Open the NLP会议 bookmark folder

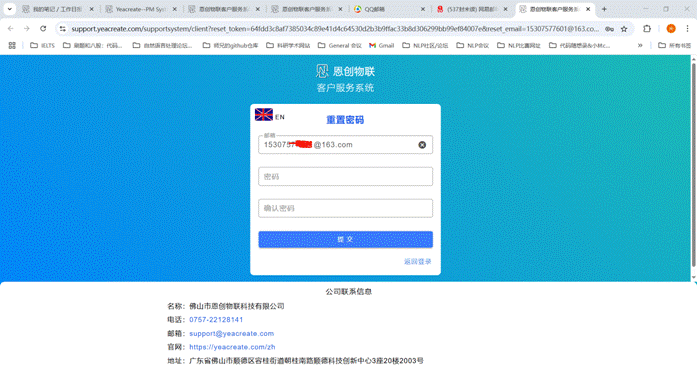[x=473, y=45]
